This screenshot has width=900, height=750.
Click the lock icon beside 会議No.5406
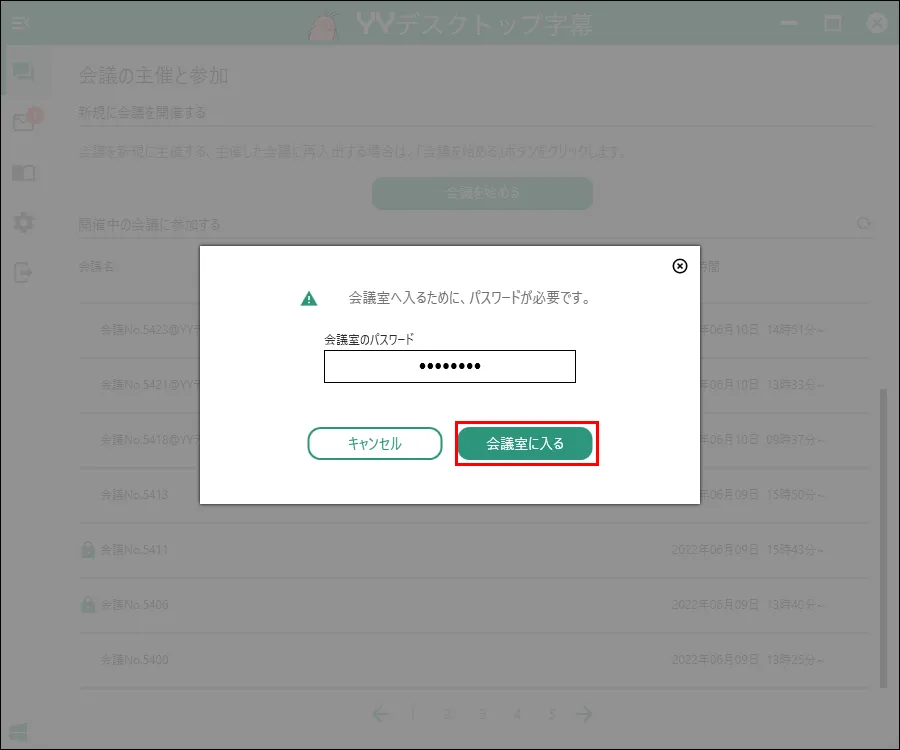[86, 604]
